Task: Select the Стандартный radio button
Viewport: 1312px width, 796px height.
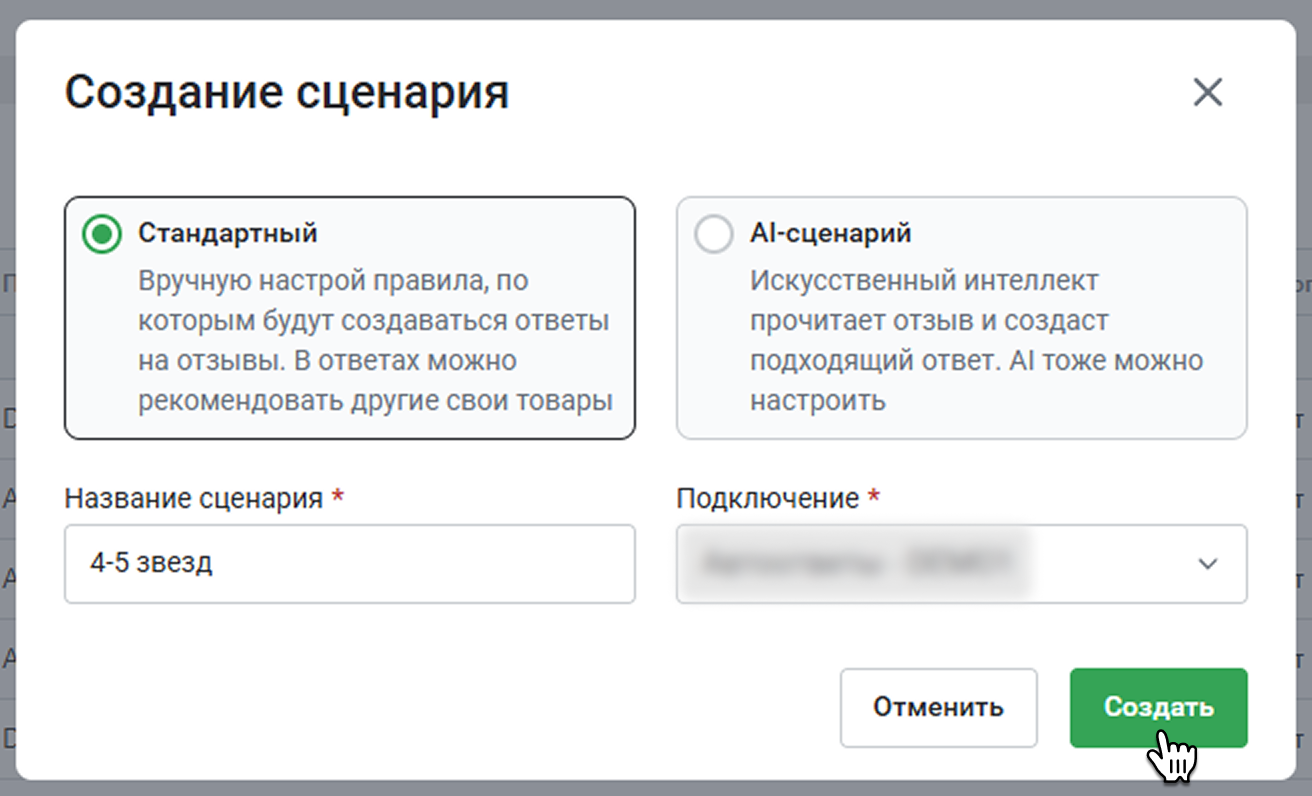Action: tap(101, 234)
